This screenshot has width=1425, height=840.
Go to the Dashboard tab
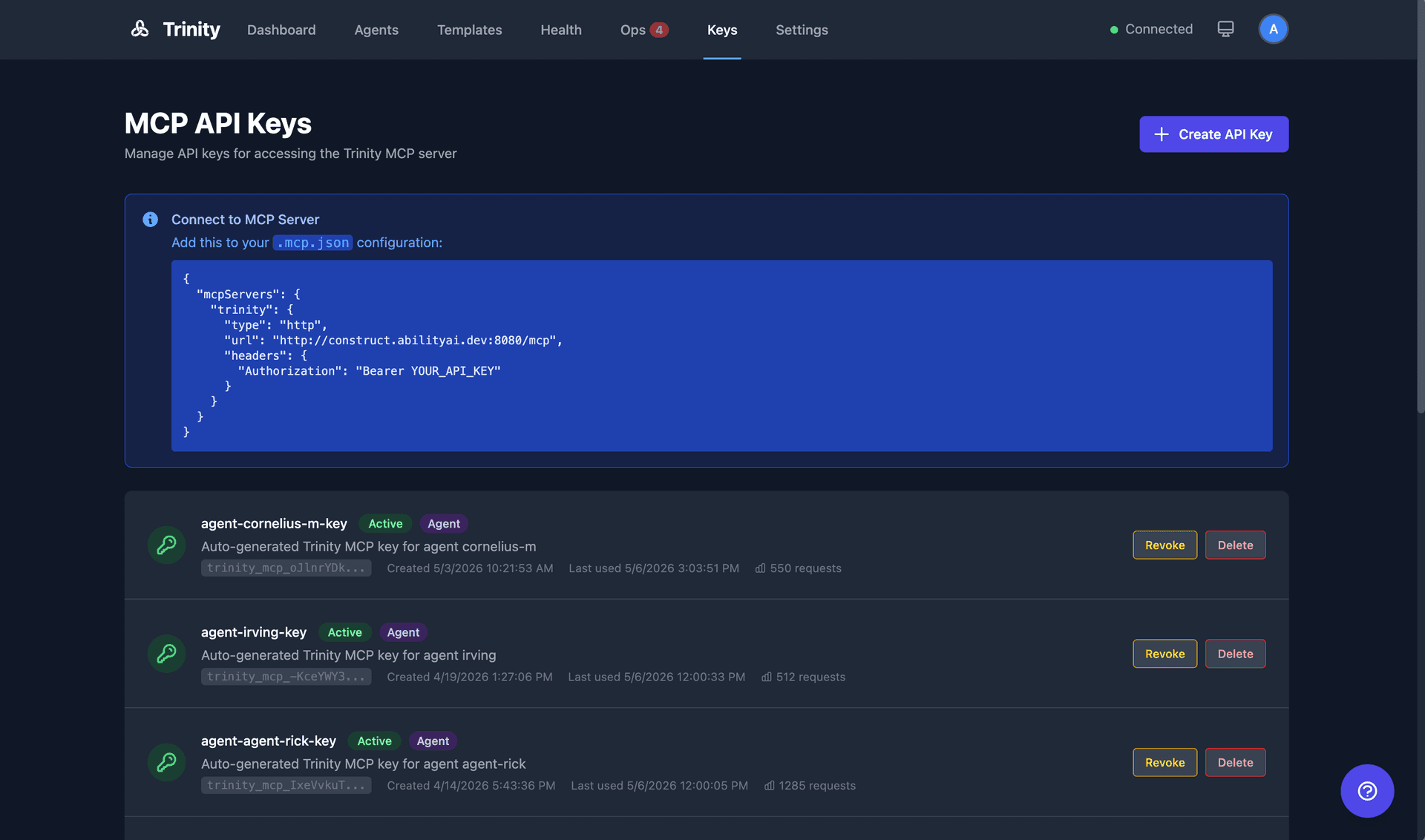click(281, 30)
